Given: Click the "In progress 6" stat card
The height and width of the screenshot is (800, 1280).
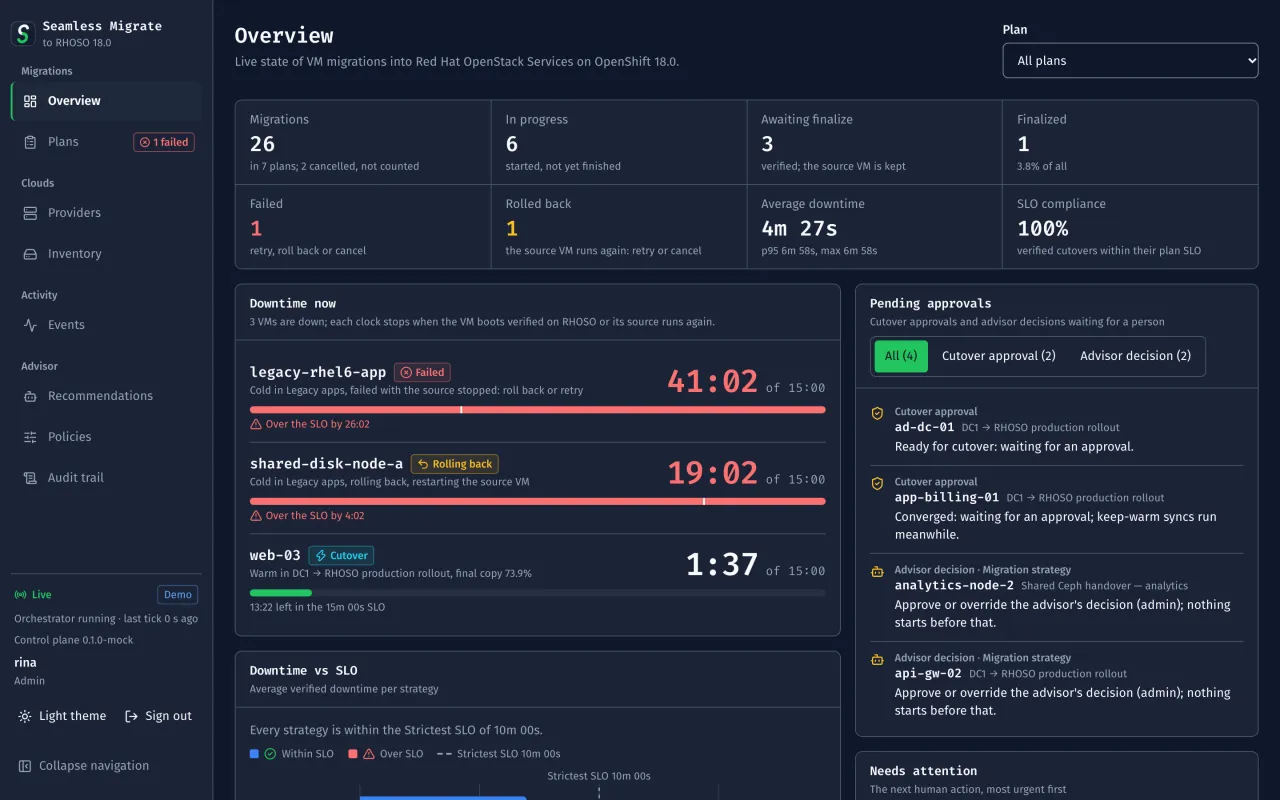Looking at the screenshot, I should coord(619,142).
